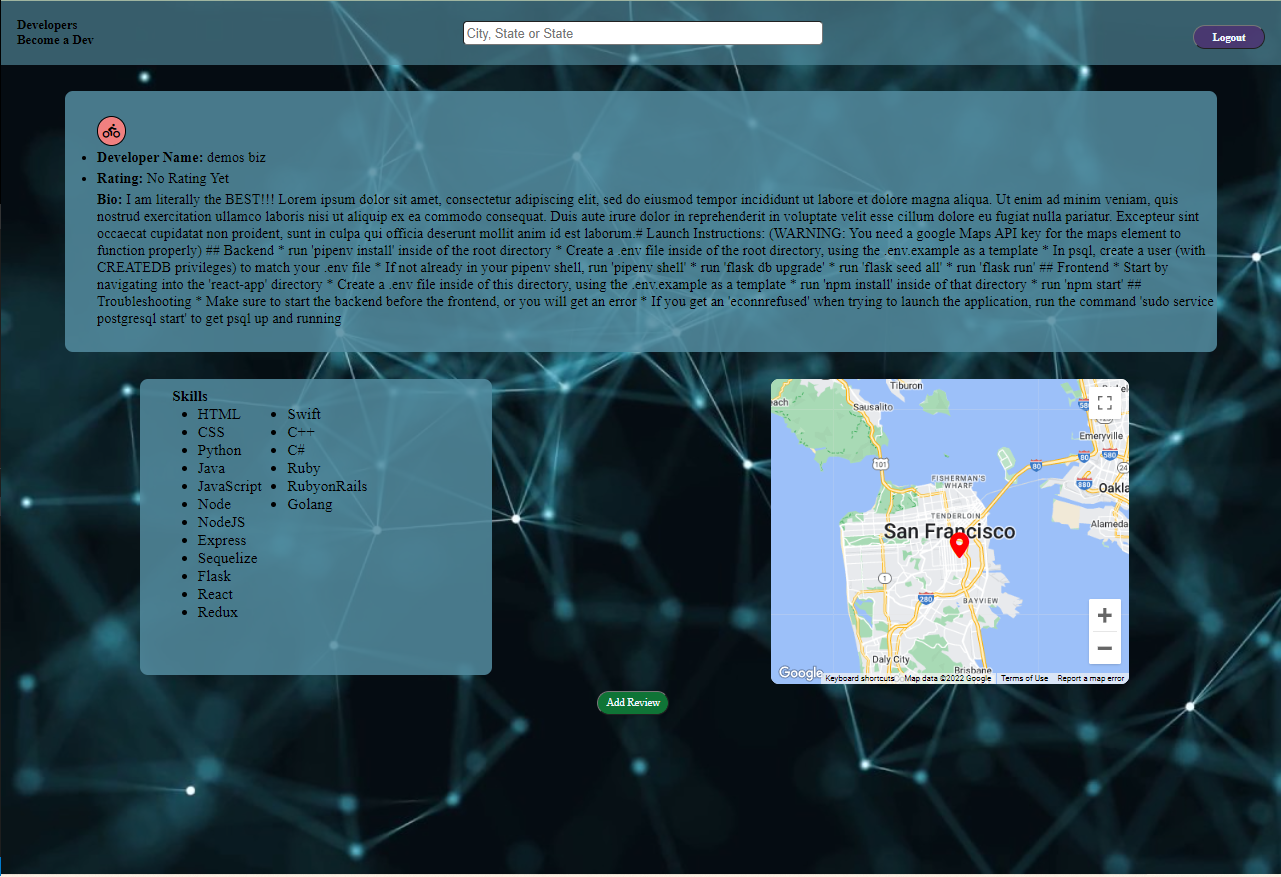The image size is (1281, 877).
Task: Open map Keyboard shortcuts link
Action: click(x=860, y=678)
